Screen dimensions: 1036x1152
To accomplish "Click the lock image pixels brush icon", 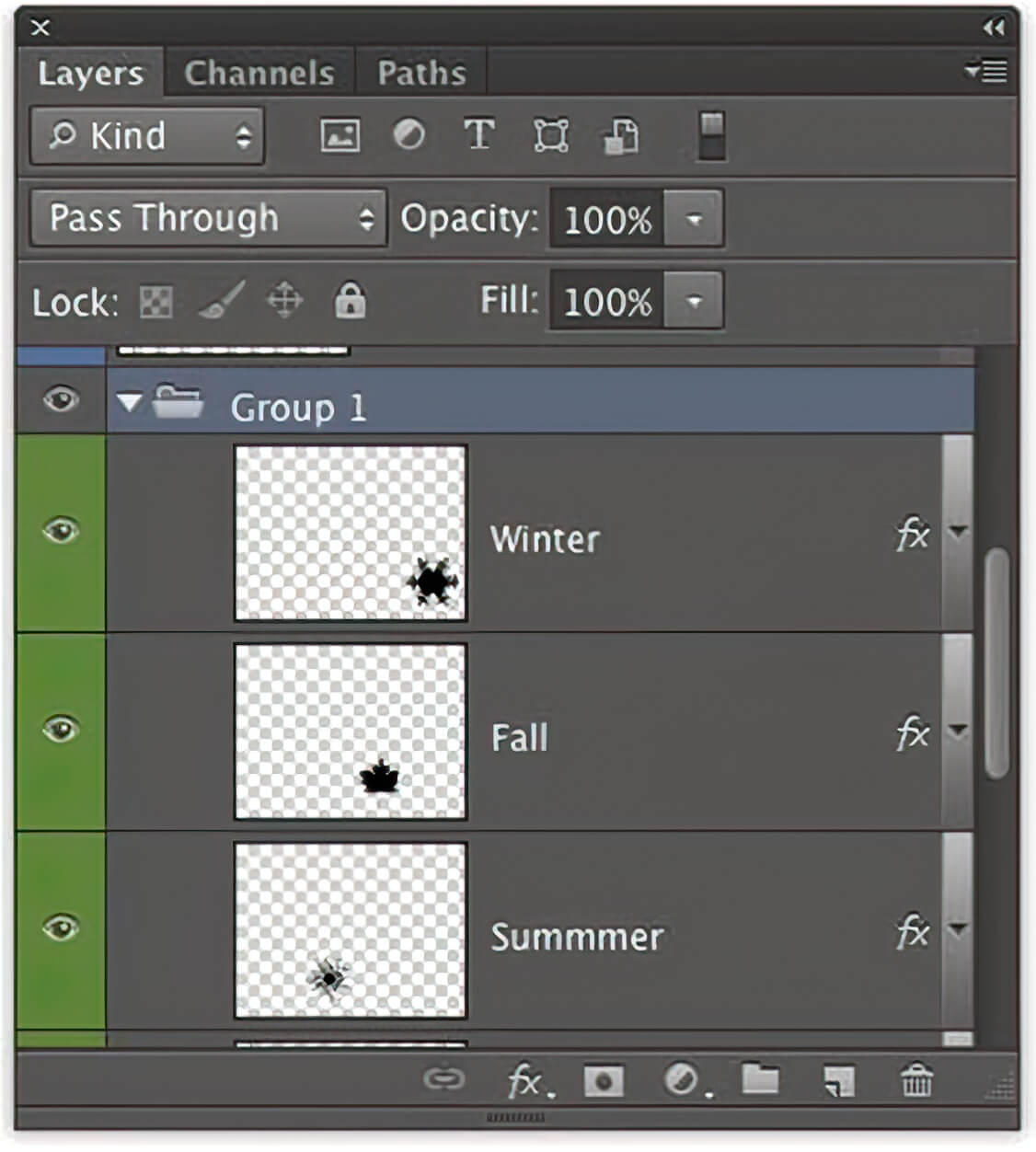I will tap(221, 301).
